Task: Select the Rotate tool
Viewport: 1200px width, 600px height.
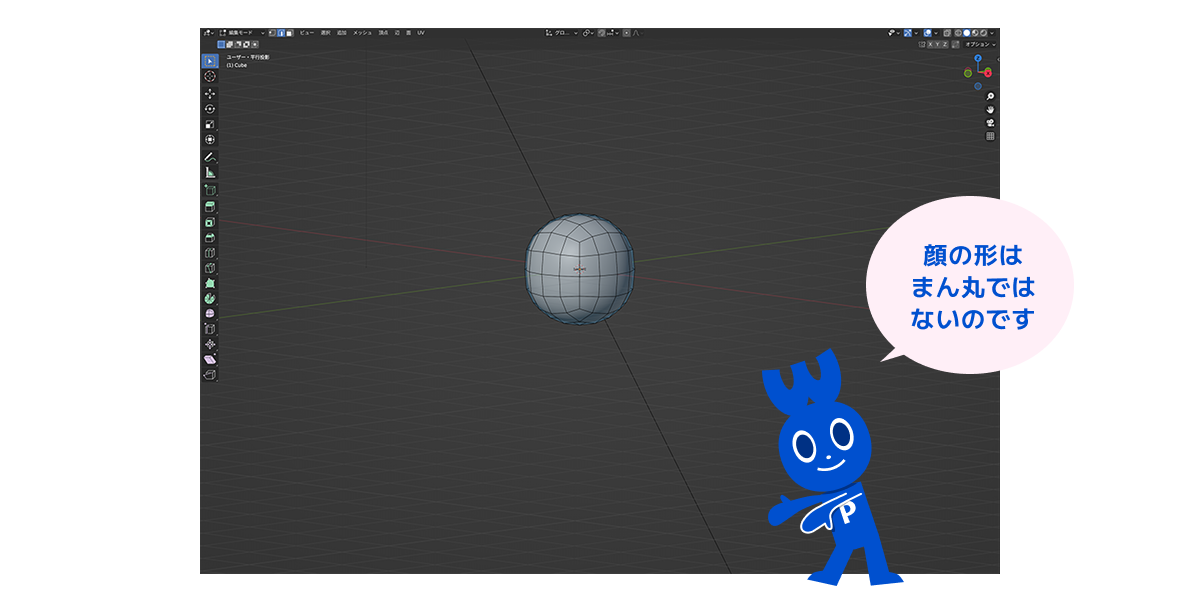Action: [x=210, y=109]
